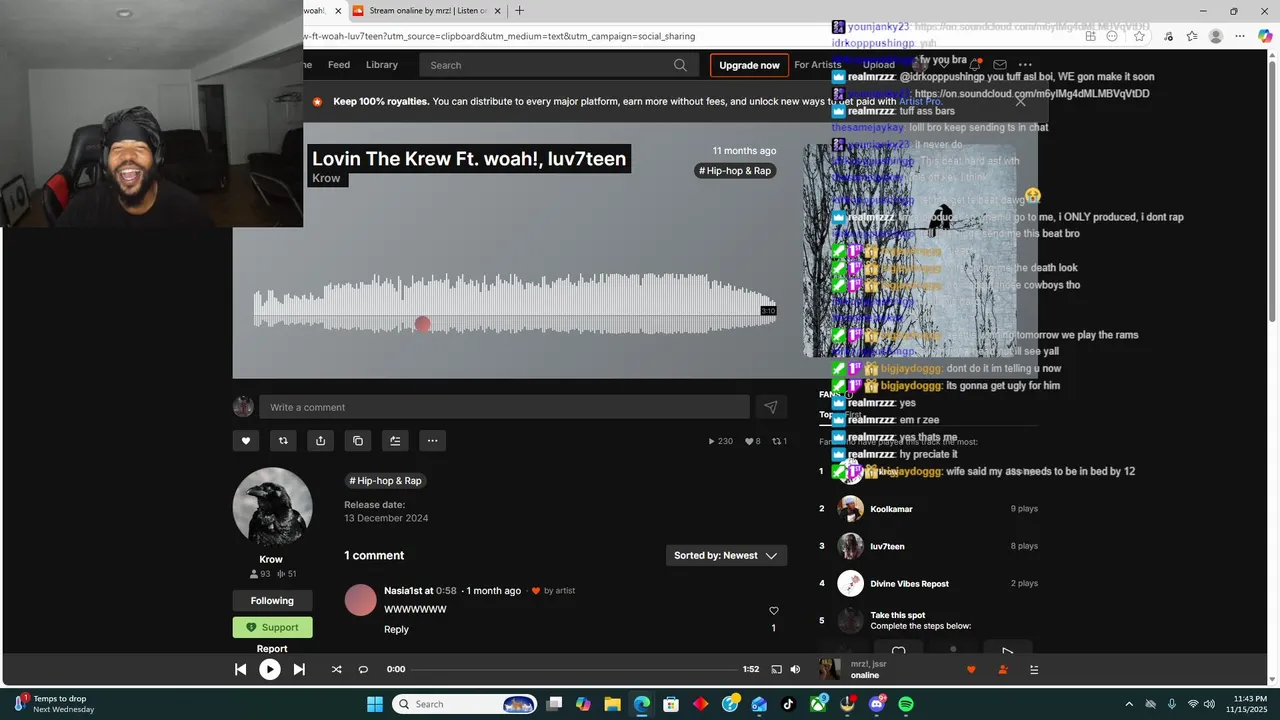Open the Sorted by: Newest dropdown
Screen dimensions: 1280x720
(726, 556)
